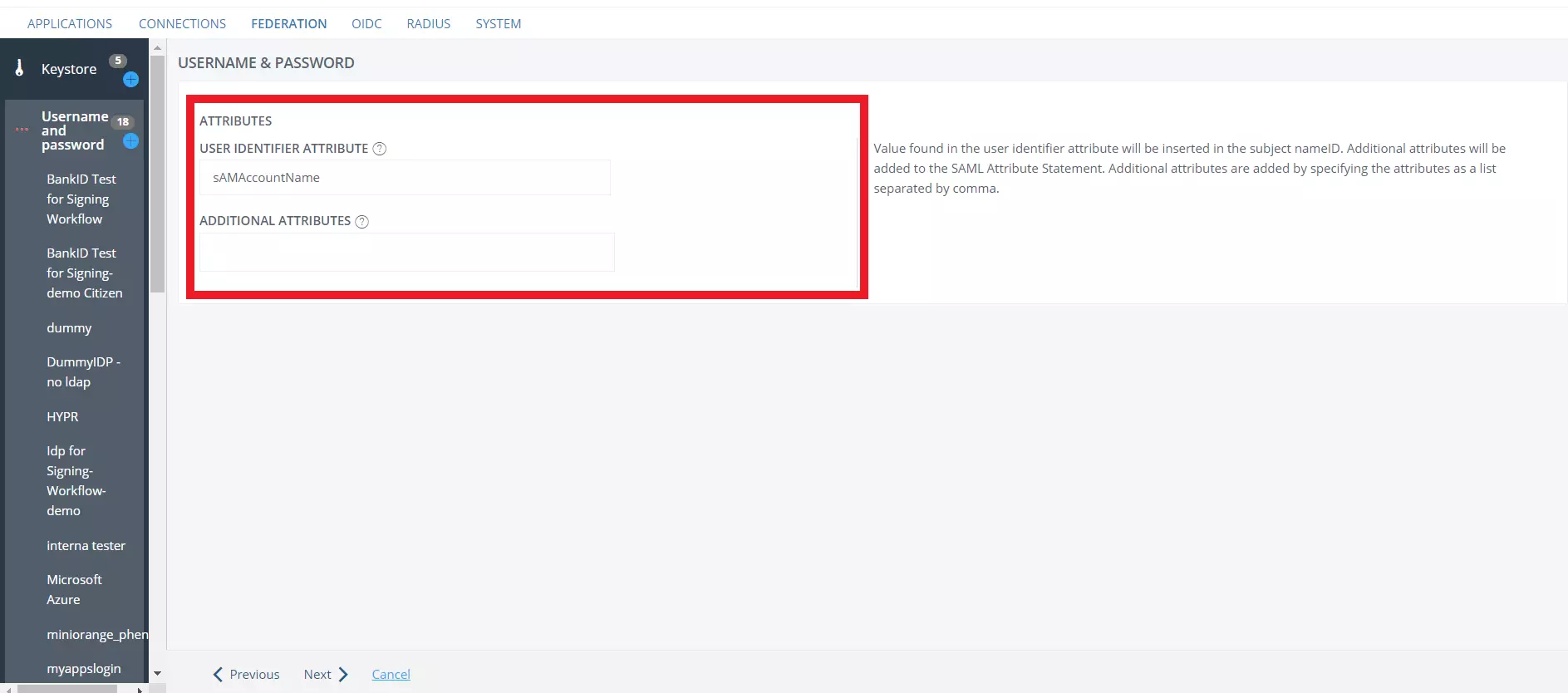1568x693 pixels.
Task: Select Username and password section
Action: [74, 130]
